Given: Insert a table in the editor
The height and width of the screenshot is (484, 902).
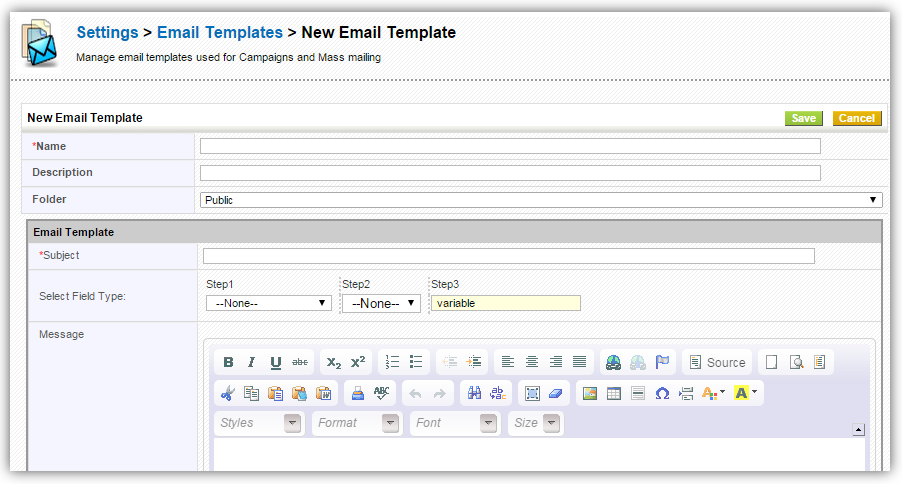Looking at the screenshot, I should coord(614,393).
